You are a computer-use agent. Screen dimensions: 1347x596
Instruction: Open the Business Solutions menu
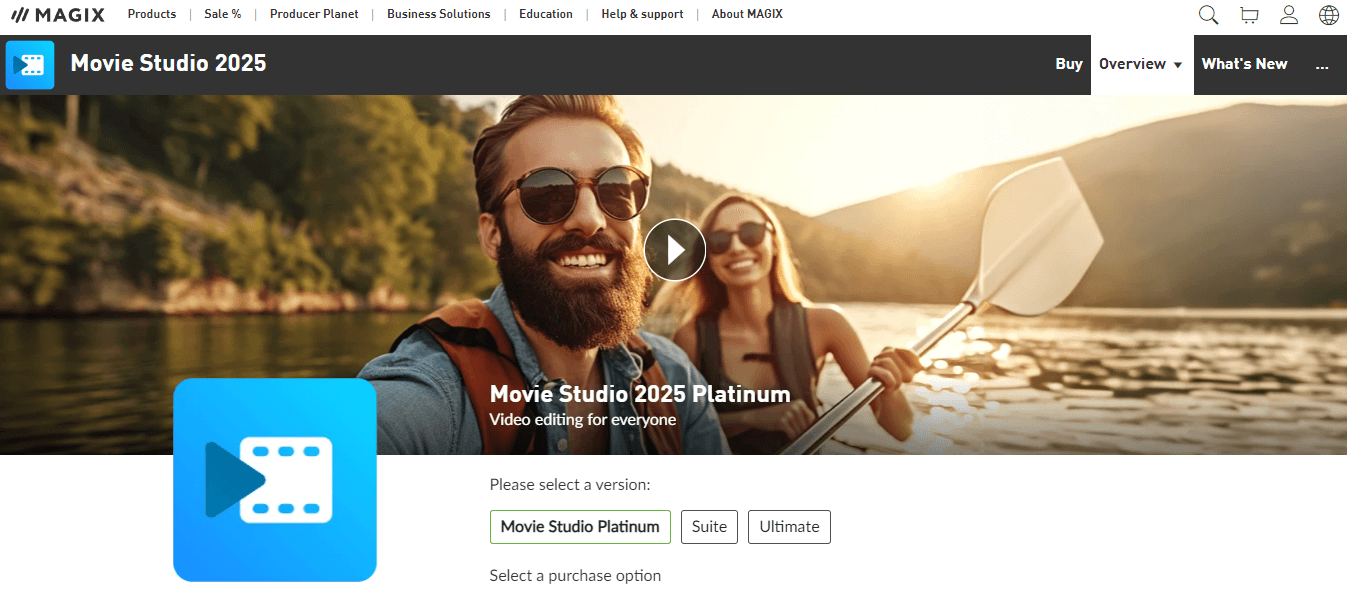click(x=439, y=14)
